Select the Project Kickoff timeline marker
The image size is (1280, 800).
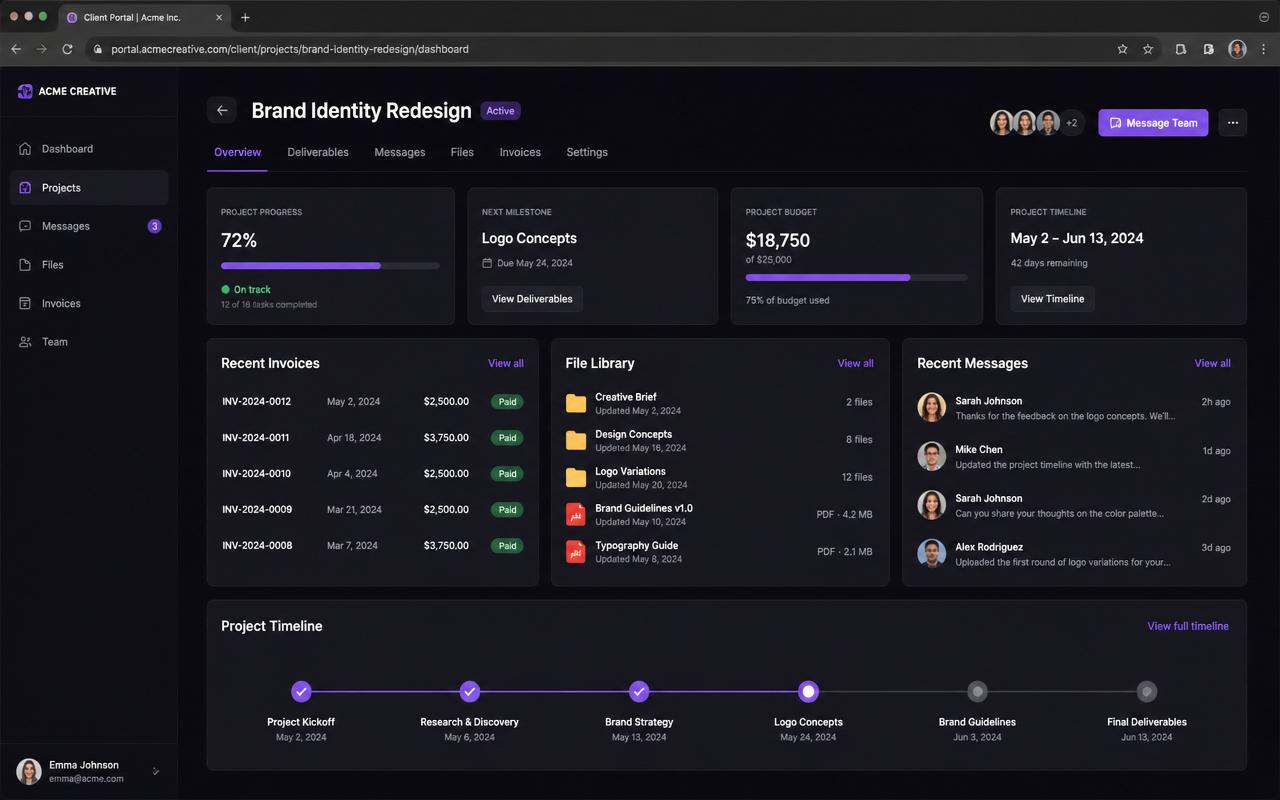point(301,691)
